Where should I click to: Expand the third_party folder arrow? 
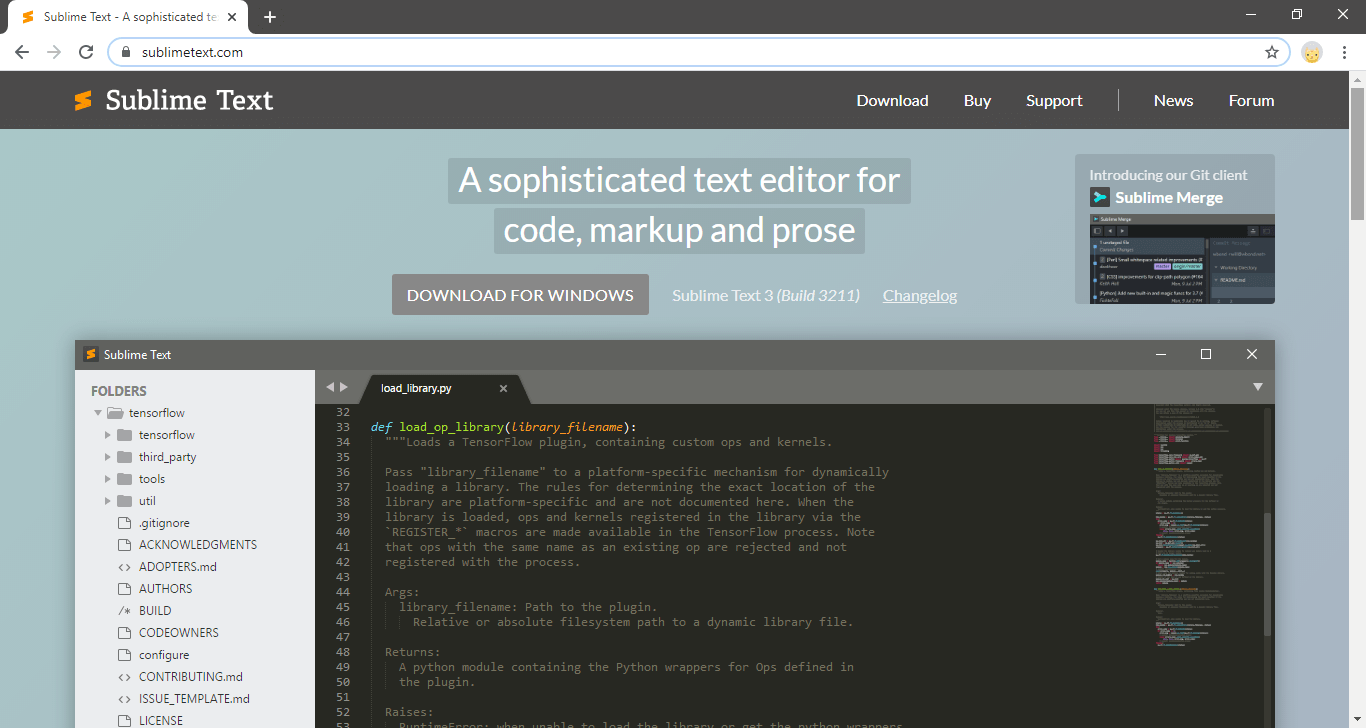tap(108, 457)
